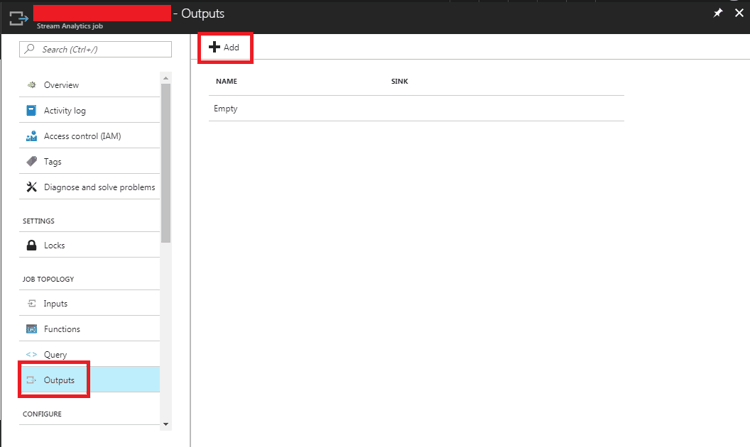Click the Access control people icon

pos(31,136)
